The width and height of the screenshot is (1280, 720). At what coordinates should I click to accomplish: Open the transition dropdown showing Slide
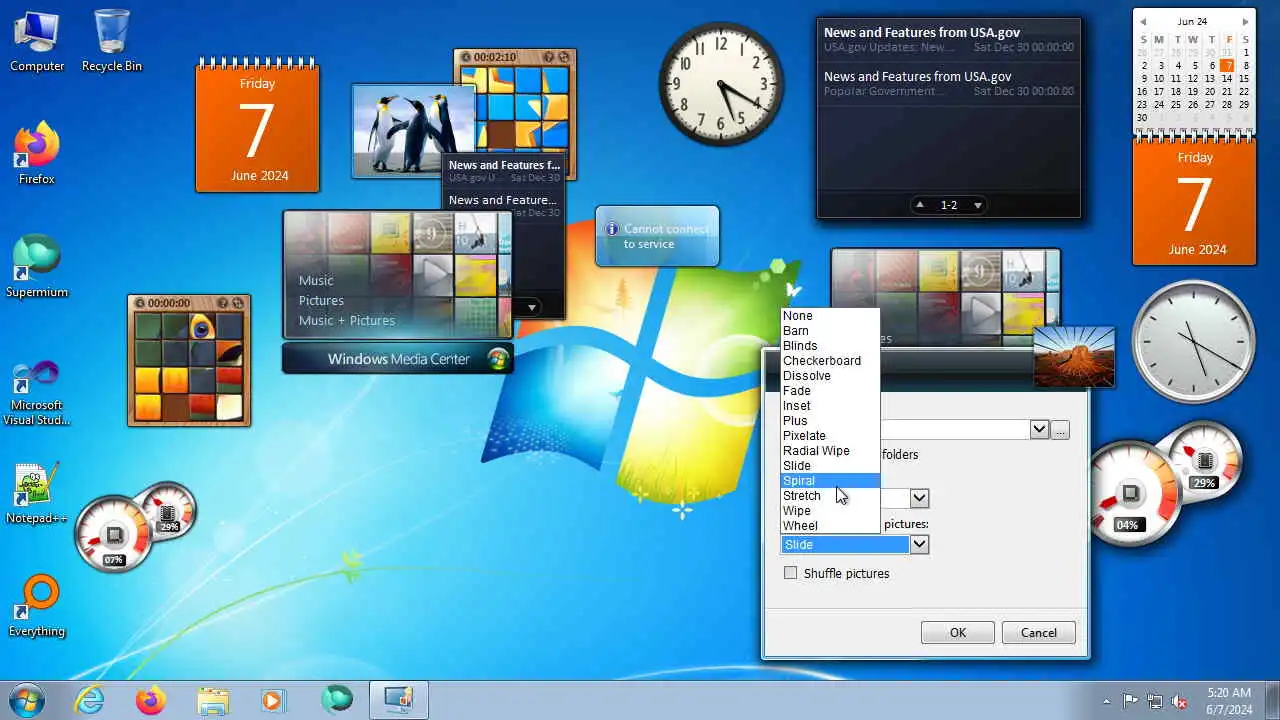pyautogui.click(x=919, y=545)
